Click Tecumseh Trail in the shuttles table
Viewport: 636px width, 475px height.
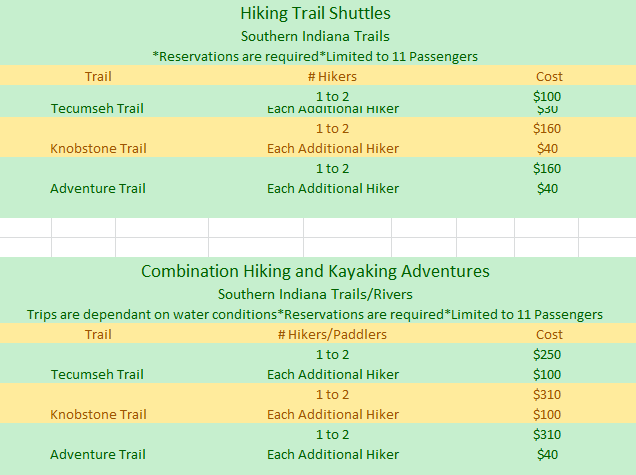pos(98,108)
